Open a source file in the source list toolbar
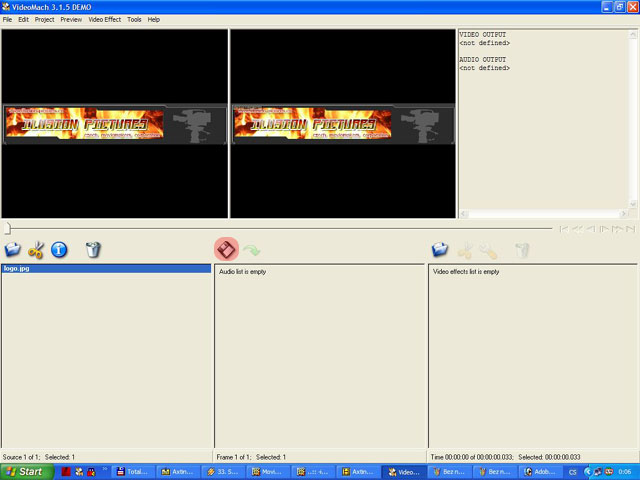 [12, 249]
